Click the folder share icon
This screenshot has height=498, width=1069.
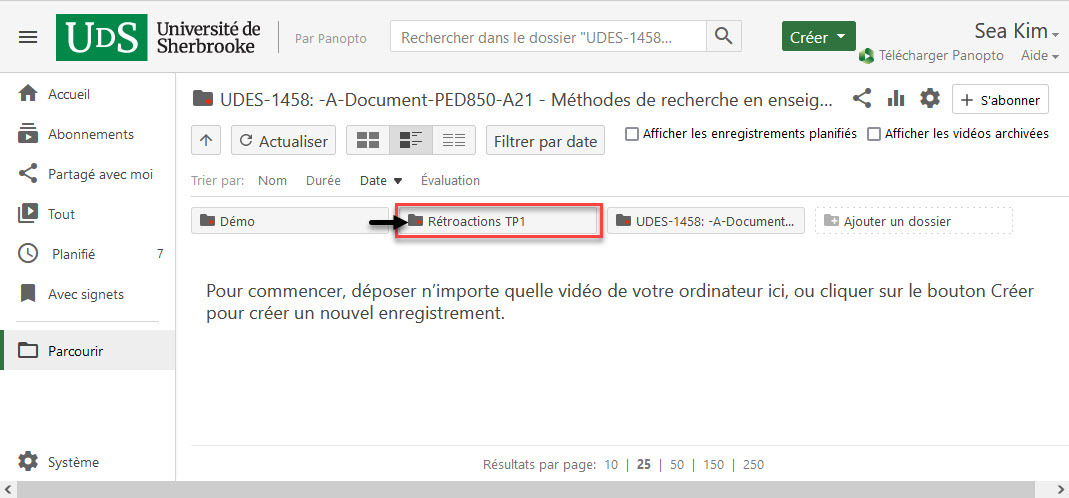point(861,98)
